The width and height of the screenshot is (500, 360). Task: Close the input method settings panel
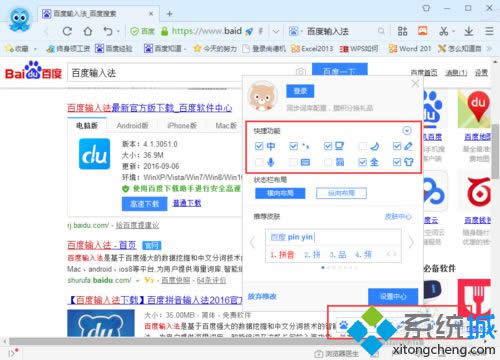pyautogui.click(x=415, y=83)
